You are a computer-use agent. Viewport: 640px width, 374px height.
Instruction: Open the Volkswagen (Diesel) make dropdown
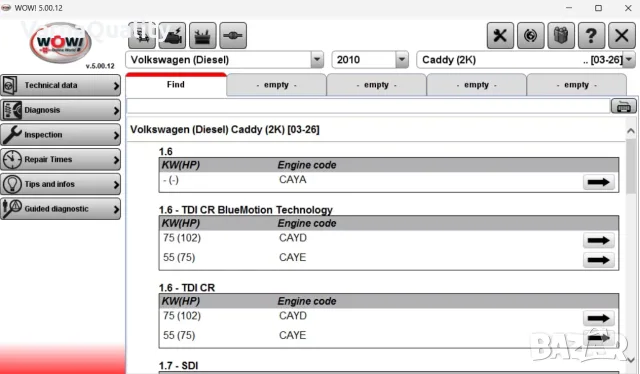tap(317, 60)
